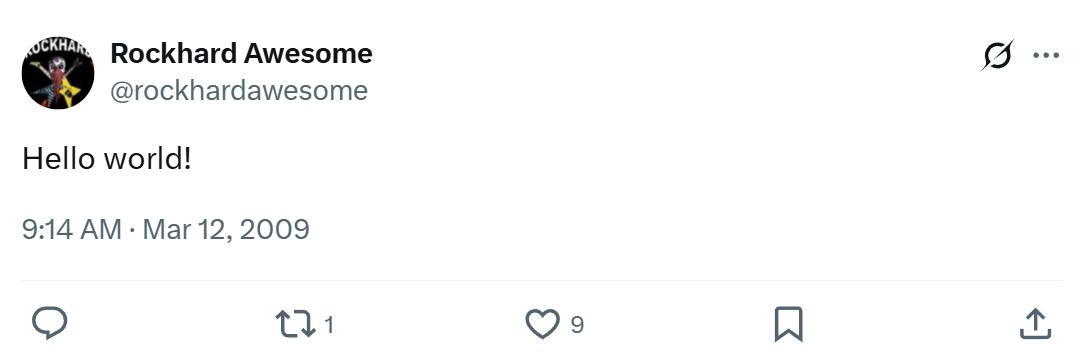The width and height of the screenshot is (1089, 364).
Task: Open the three-dot more options menu
Action: (1046, 55)
